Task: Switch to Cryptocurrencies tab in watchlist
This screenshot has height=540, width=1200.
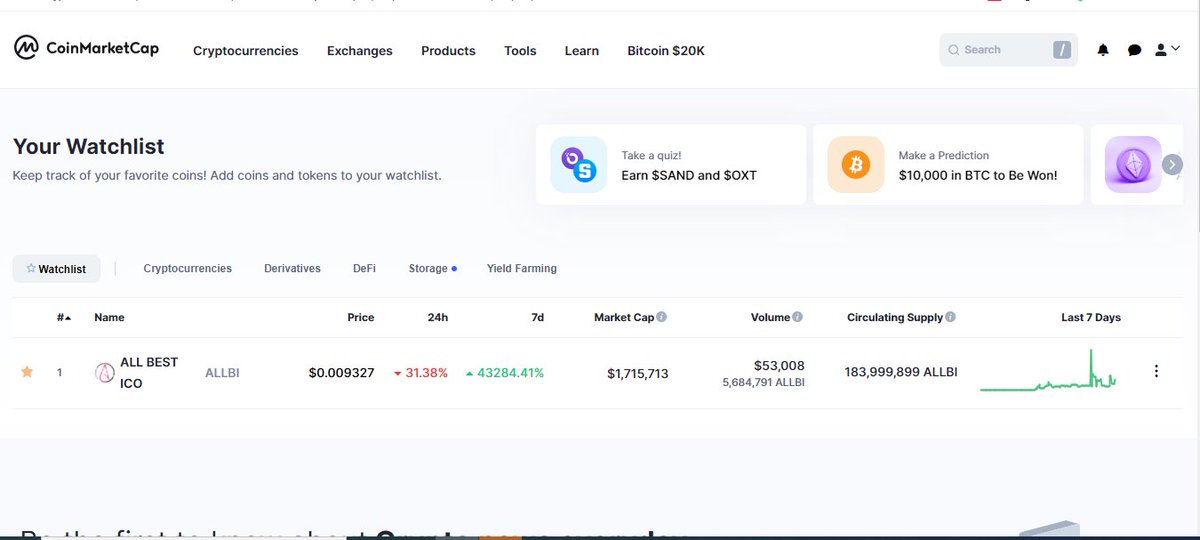Action: point(187,269)
